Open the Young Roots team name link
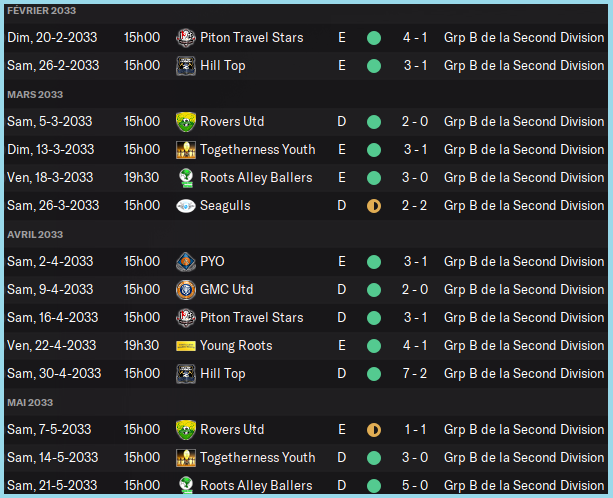Viewport: 613px width, 498px height. pos(236,346)
